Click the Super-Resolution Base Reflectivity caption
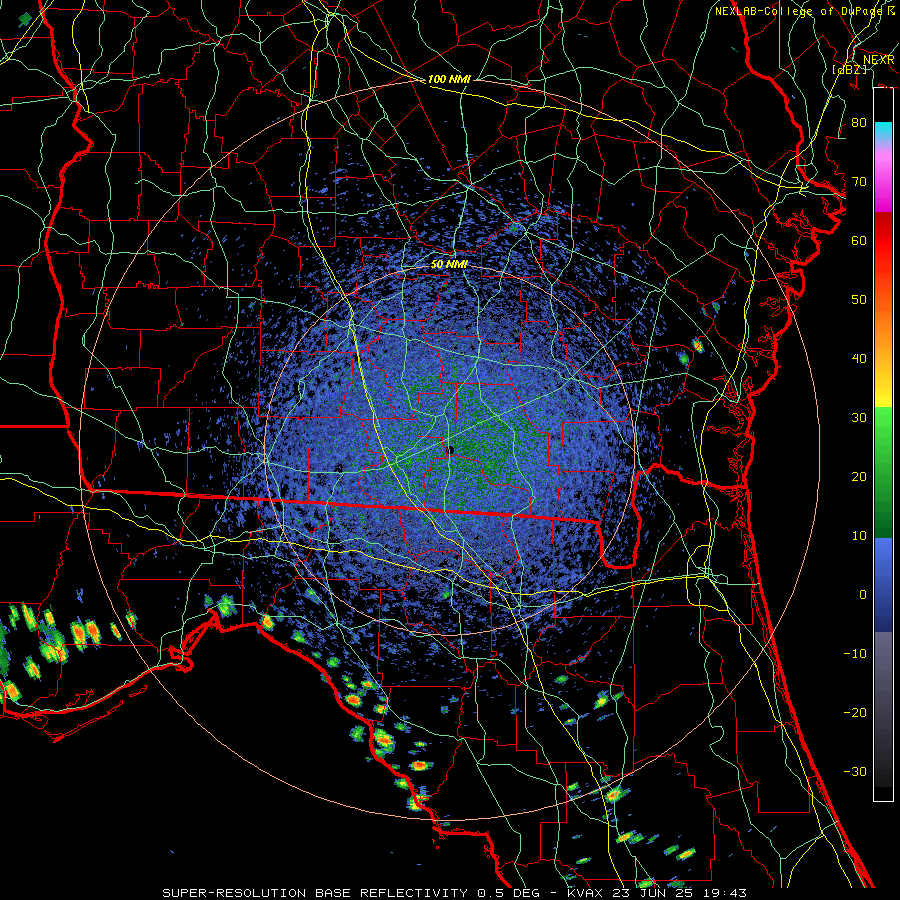 coord(455,893)
